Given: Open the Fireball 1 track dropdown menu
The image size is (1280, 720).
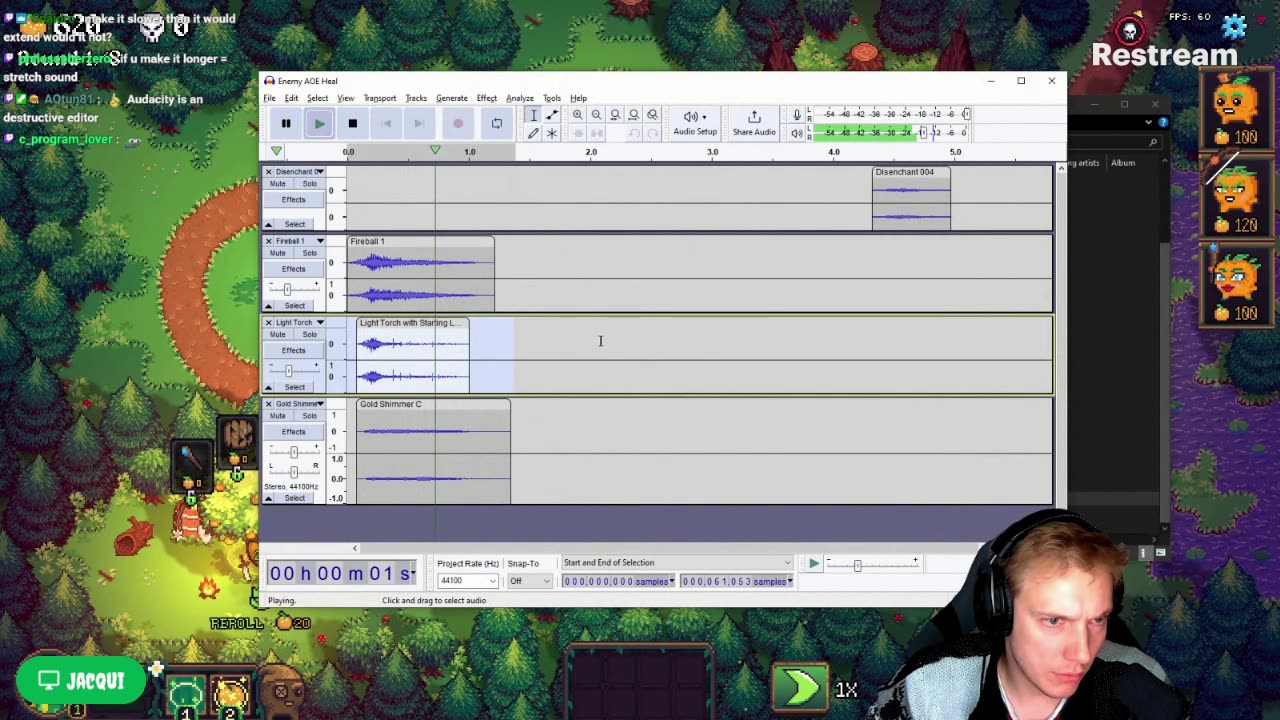Looking at the screenshot, I should (x=299, y=241).
